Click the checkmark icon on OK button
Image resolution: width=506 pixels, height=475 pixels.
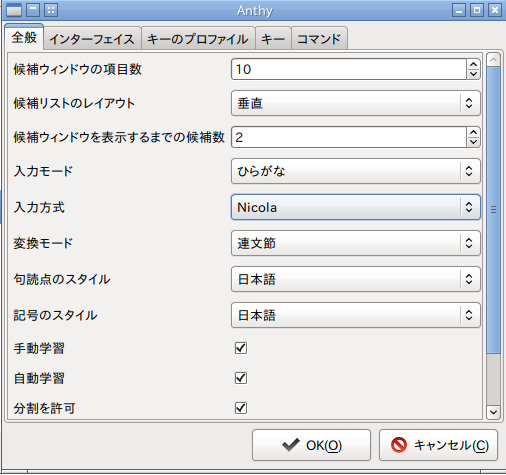coord(291,445)
